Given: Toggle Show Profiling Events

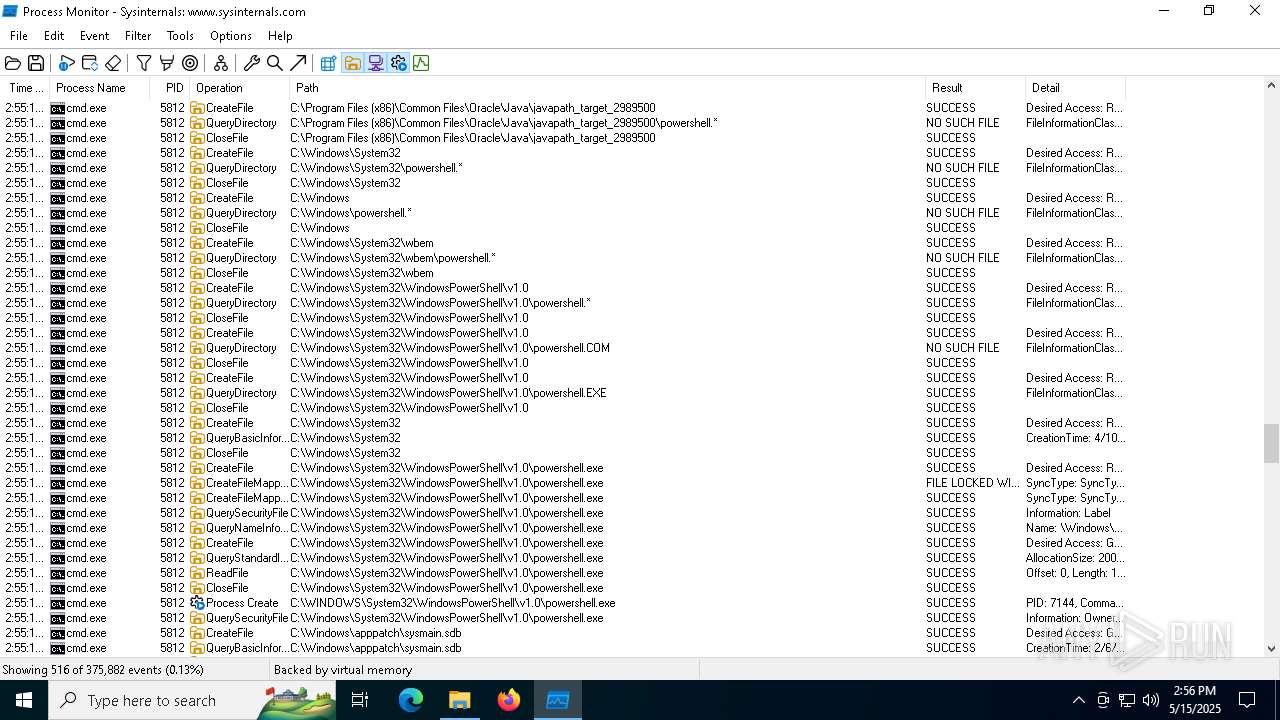Looking at the screenshot, I should click(x=421, y=63).
